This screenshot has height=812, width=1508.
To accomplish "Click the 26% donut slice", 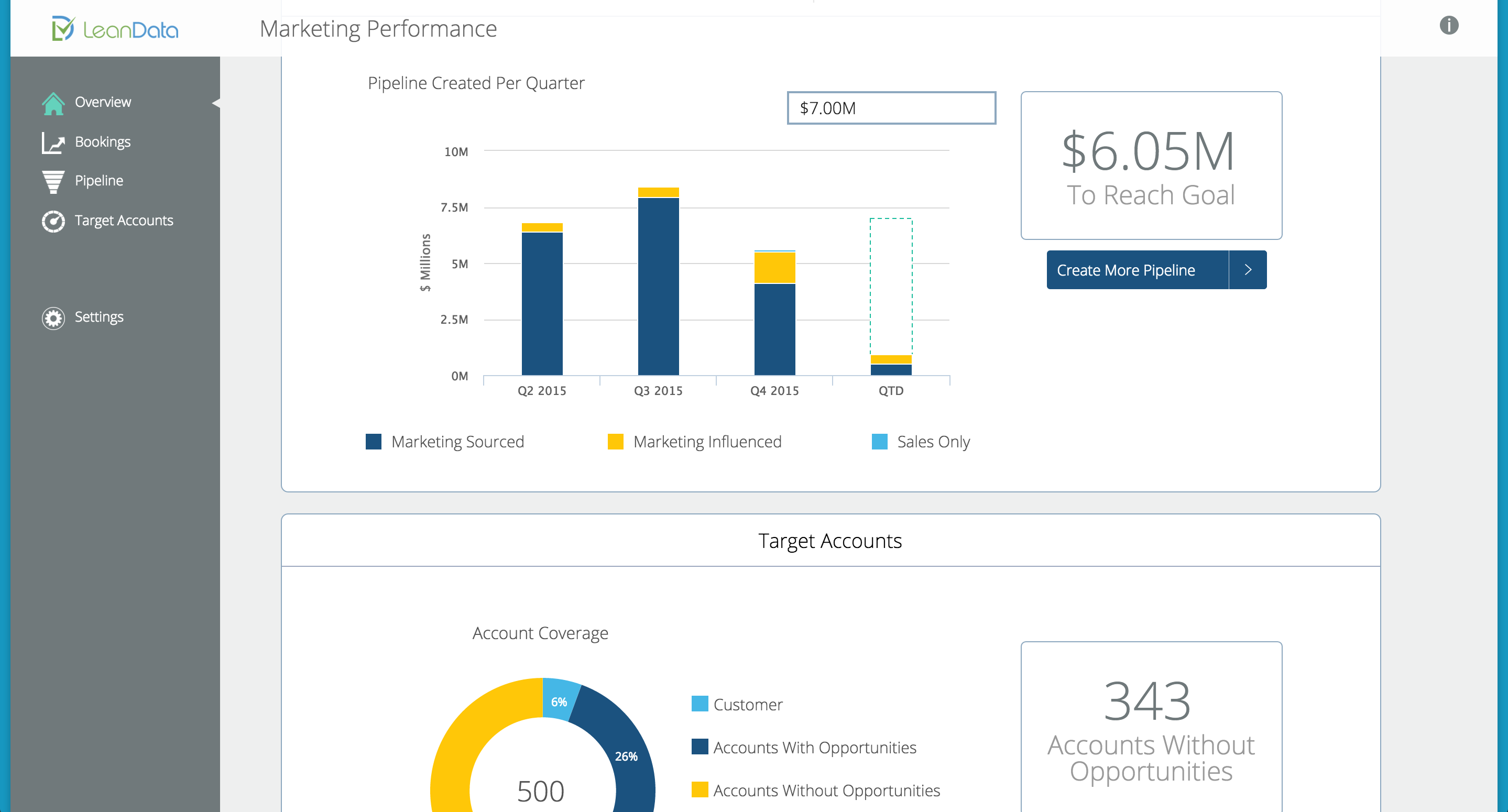I will pos(626,756).
